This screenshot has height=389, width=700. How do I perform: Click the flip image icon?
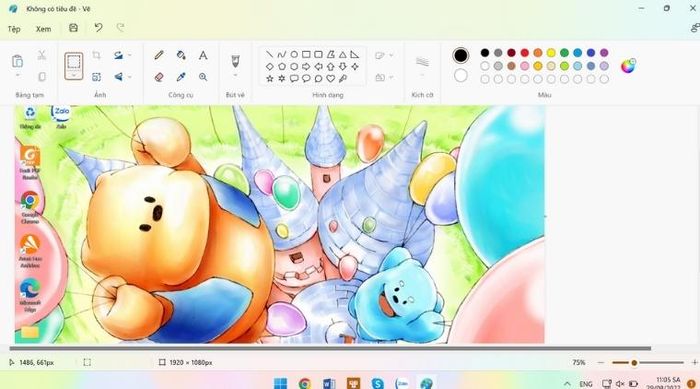click(118, 77)
